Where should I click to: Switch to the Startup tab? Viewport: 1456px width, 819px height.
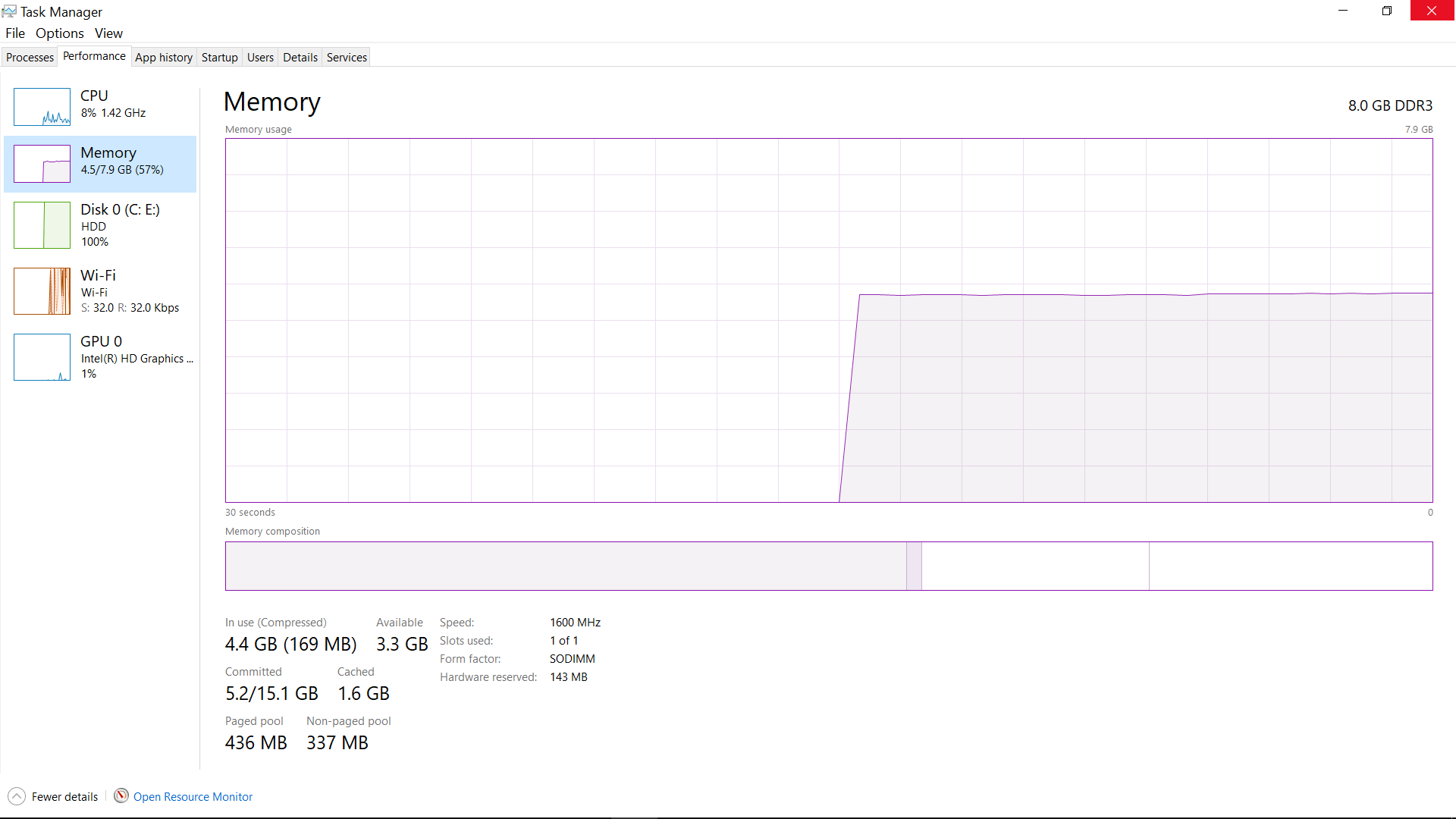220,58
